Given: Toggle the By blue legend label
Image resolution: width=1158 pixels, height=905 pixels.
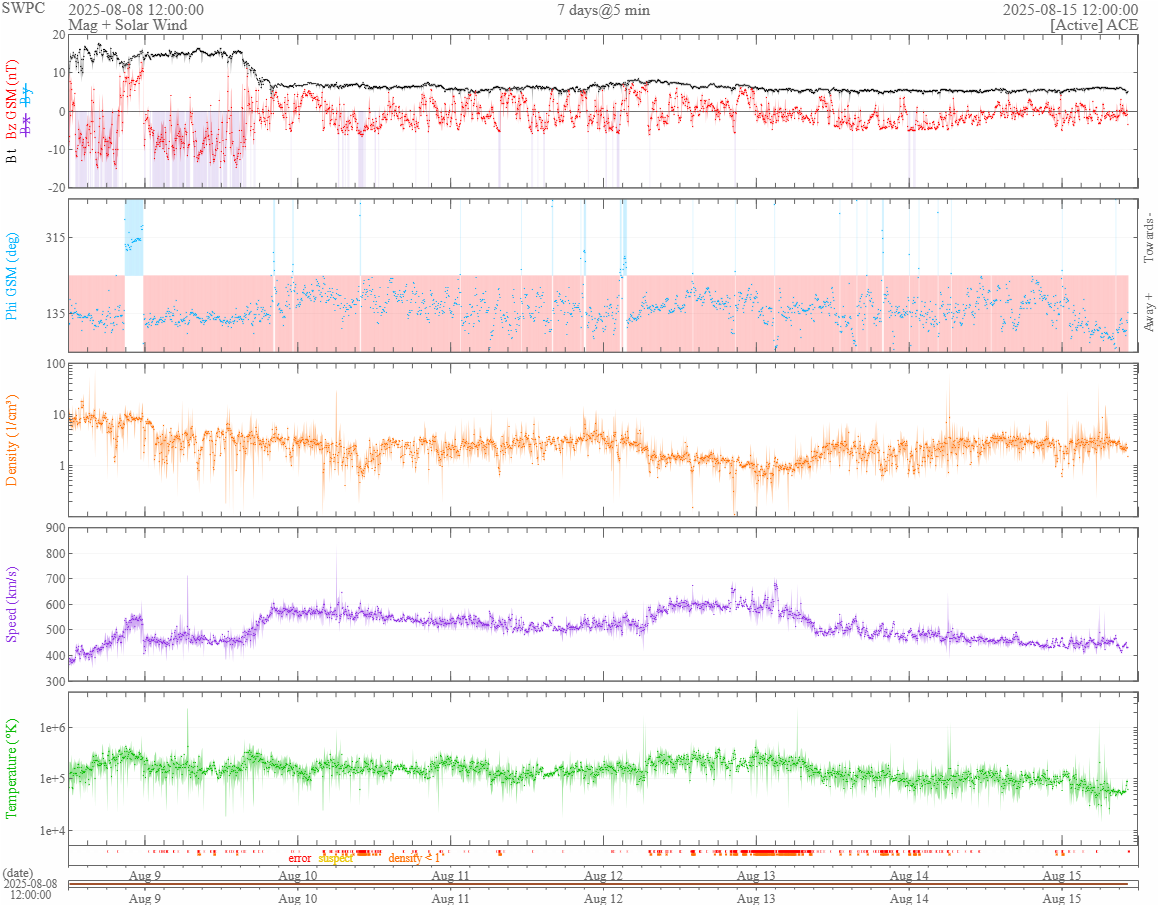Looking at the screenshot, I should pyautogui.click(x=27, y=94).
